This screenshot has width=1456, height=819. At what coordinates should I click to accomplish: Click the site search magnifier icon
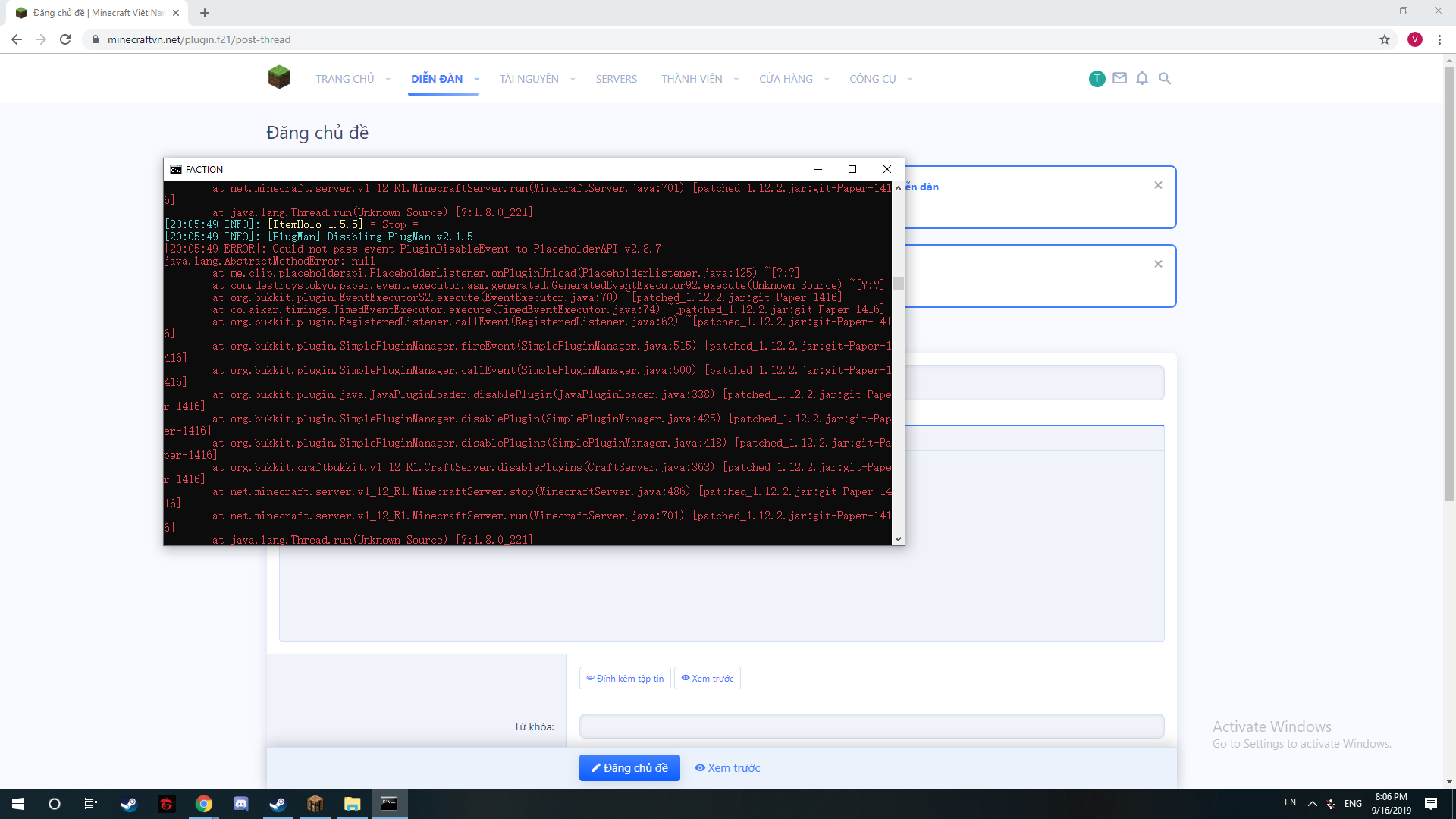point(1165,78)
